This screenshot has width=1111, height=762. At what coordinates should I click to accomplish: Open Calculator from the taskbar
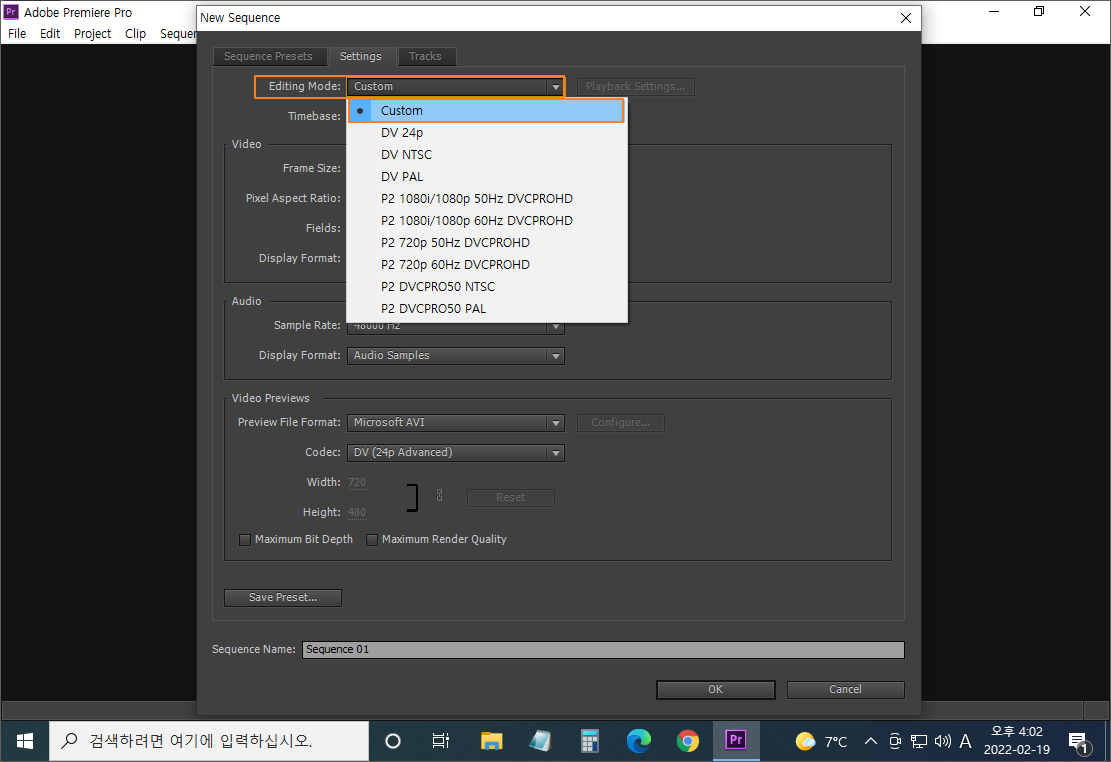[x=590, y=741]
